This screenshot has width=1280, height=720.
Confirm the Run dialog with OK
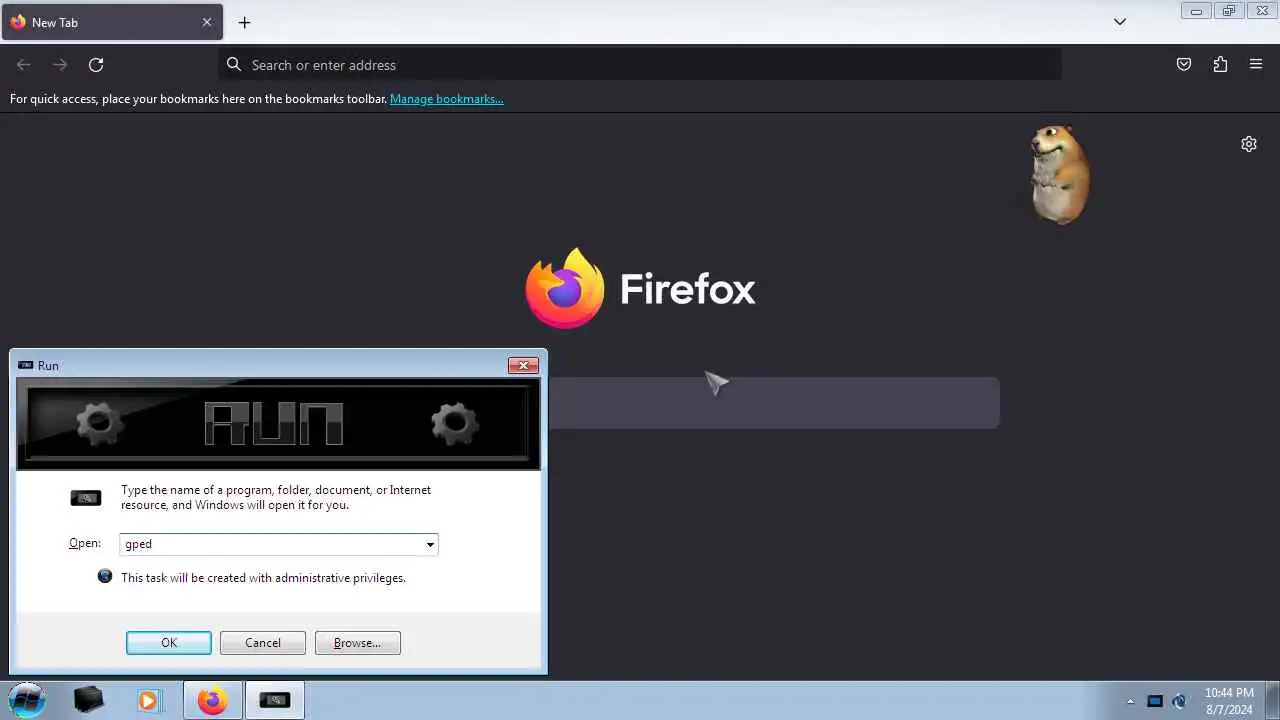(x=169, y=643)
